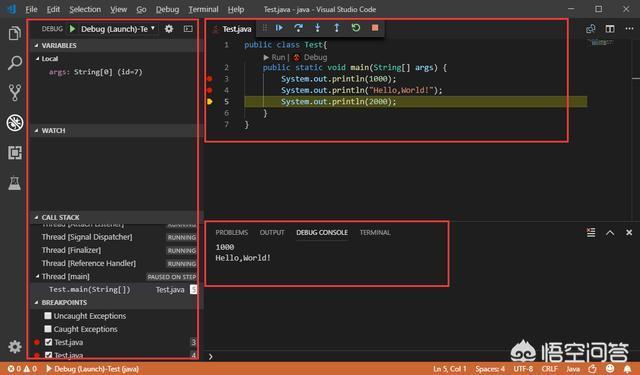The height and width of the screenshot is (375, 640).
Task: Open editor More Actions ellipsis
Action: [629, 29]
